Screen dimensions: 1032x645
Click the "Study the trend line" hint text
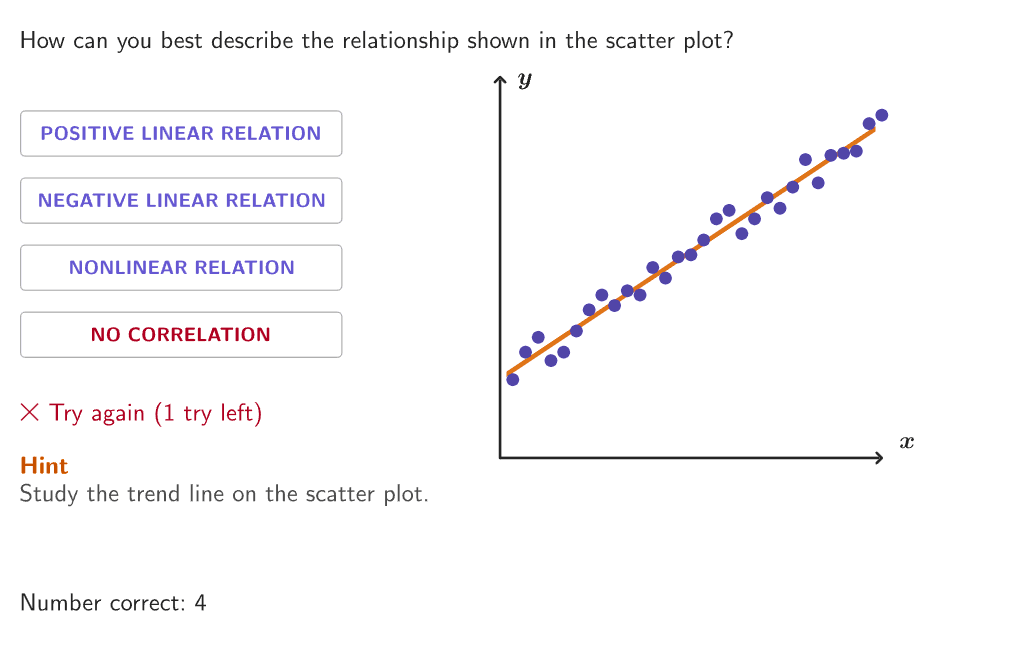tap(224, 494)
